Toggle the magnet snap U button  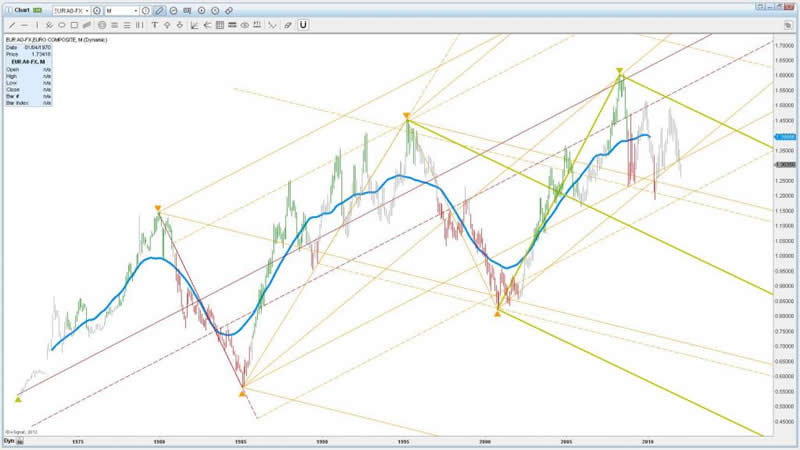click(303, 23)
